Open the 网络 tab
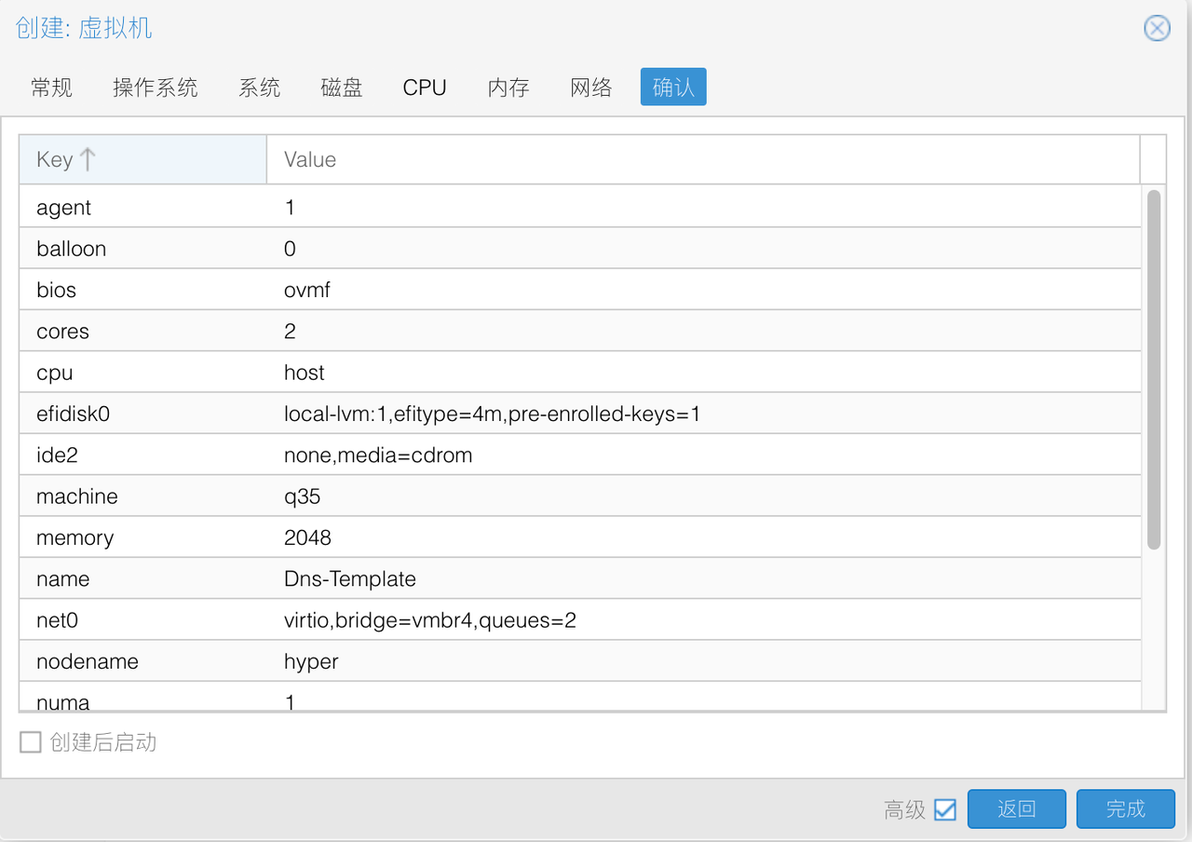The height and width of the screenshot is (842, 1192). (591, 87)
